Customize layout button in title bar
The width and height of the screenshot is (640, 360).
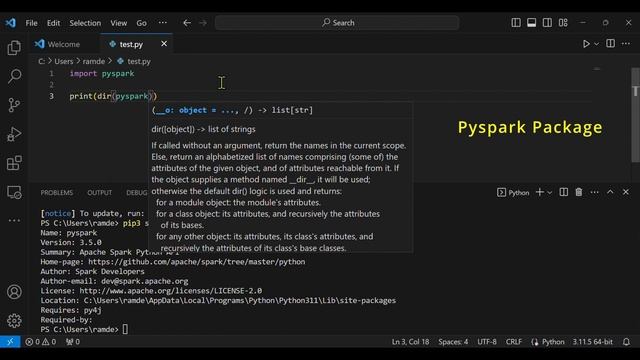[563, 22]
